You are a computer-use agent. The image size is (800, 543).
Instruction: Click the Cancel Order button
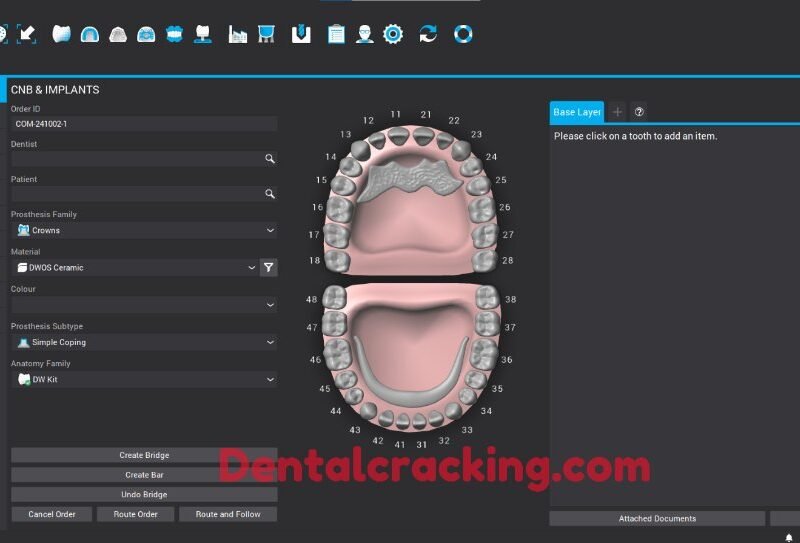[x=52, y=514]
